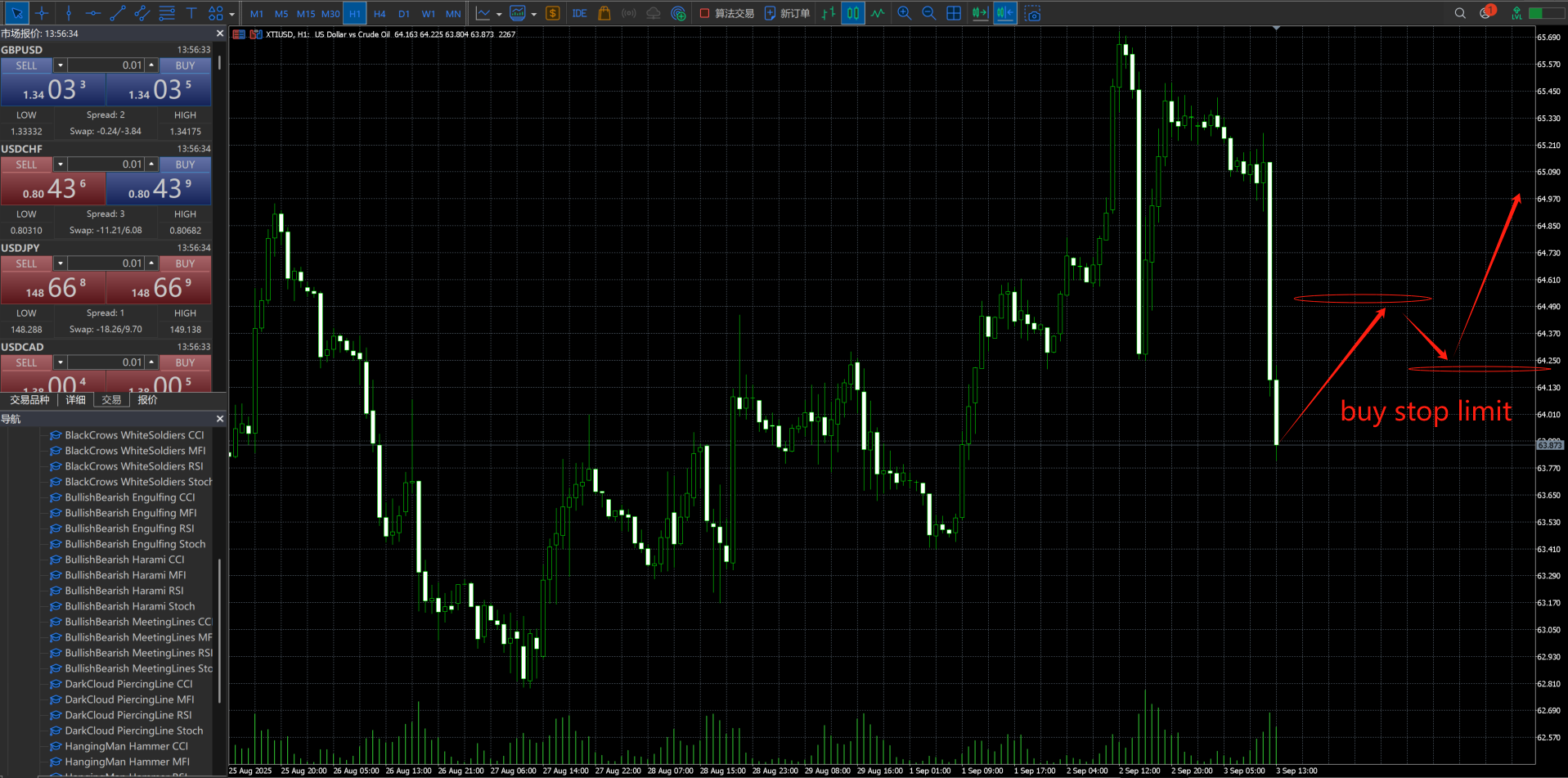1568x778 pixels.
Task: Click SELL for GBPUSD
Action: 26,65
